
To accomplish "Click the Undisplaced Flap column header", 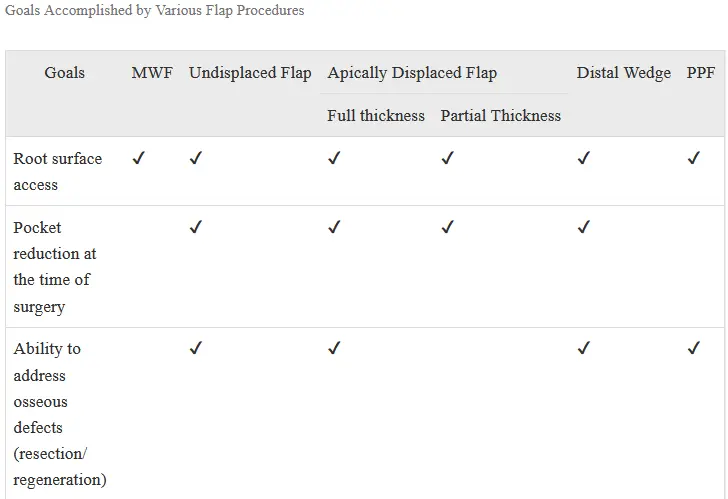I will (x=250, y=73).
